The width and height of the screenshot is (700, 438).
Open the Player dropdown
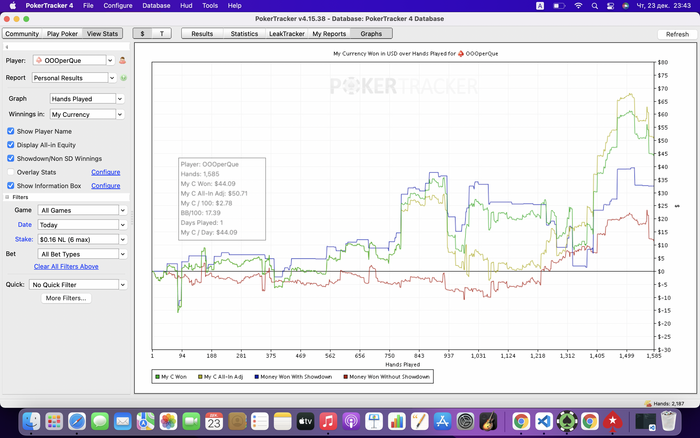[x=110, y=60]
